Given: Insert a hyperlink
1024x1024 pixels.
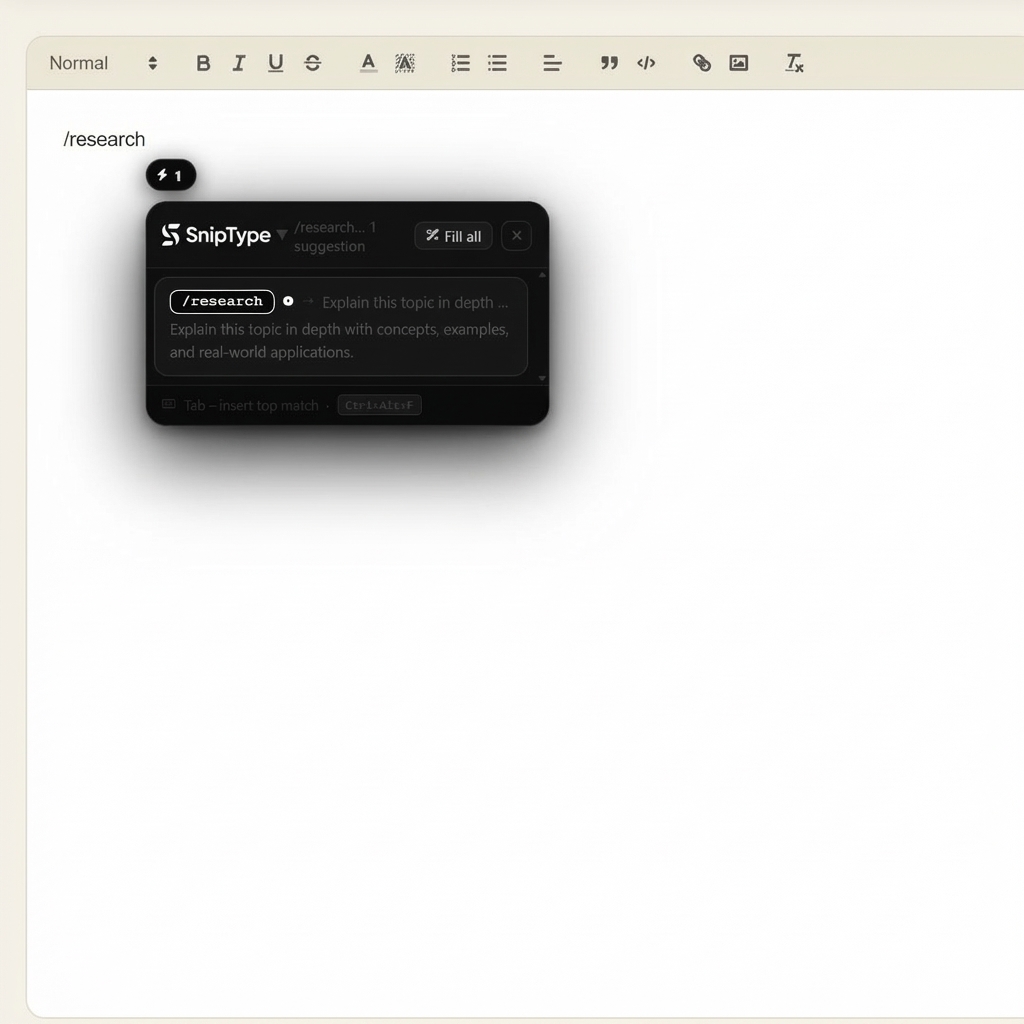Looking at the screenshot, I should [x=701, y=63].
